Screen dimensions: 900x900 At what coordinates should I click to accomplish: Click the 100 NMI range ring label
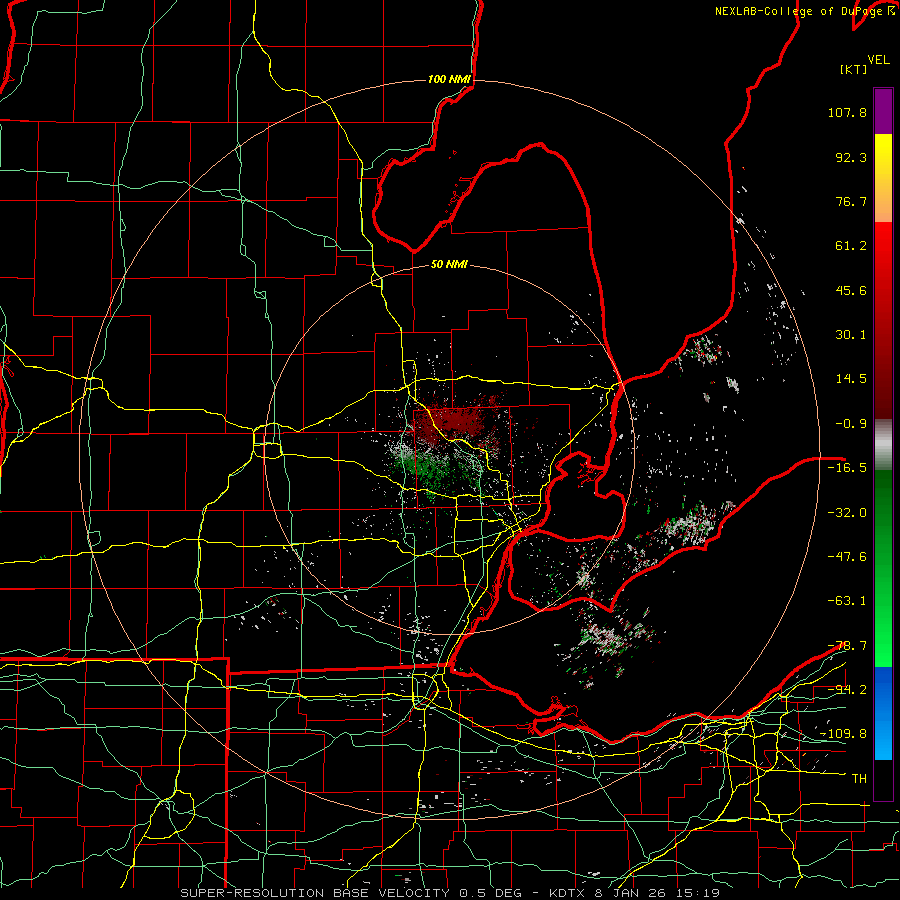449,79
